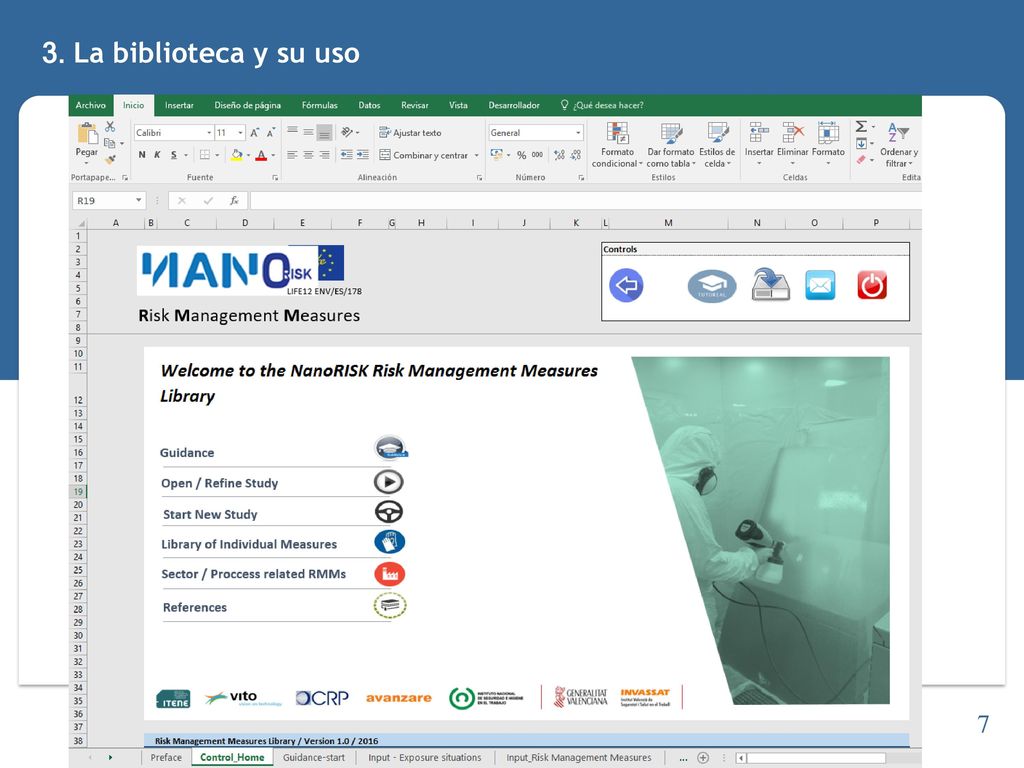Viewport: 1024px width, 768px height.
Task: Switch to the Fórmulas ribbon tab
Action: 319,105
